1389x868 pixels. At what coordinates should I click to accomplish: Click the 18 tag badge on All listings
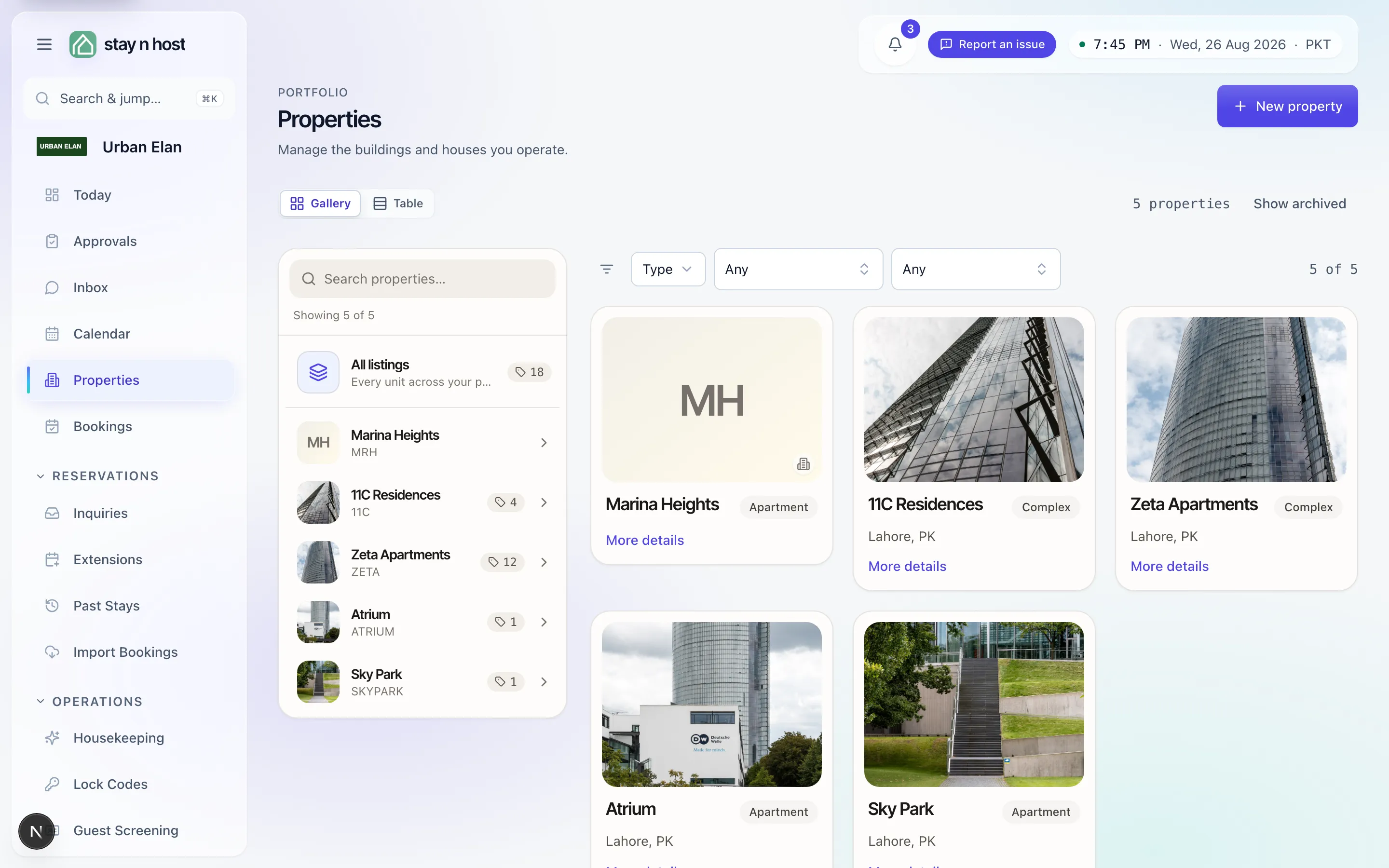[x=529, y=372]
